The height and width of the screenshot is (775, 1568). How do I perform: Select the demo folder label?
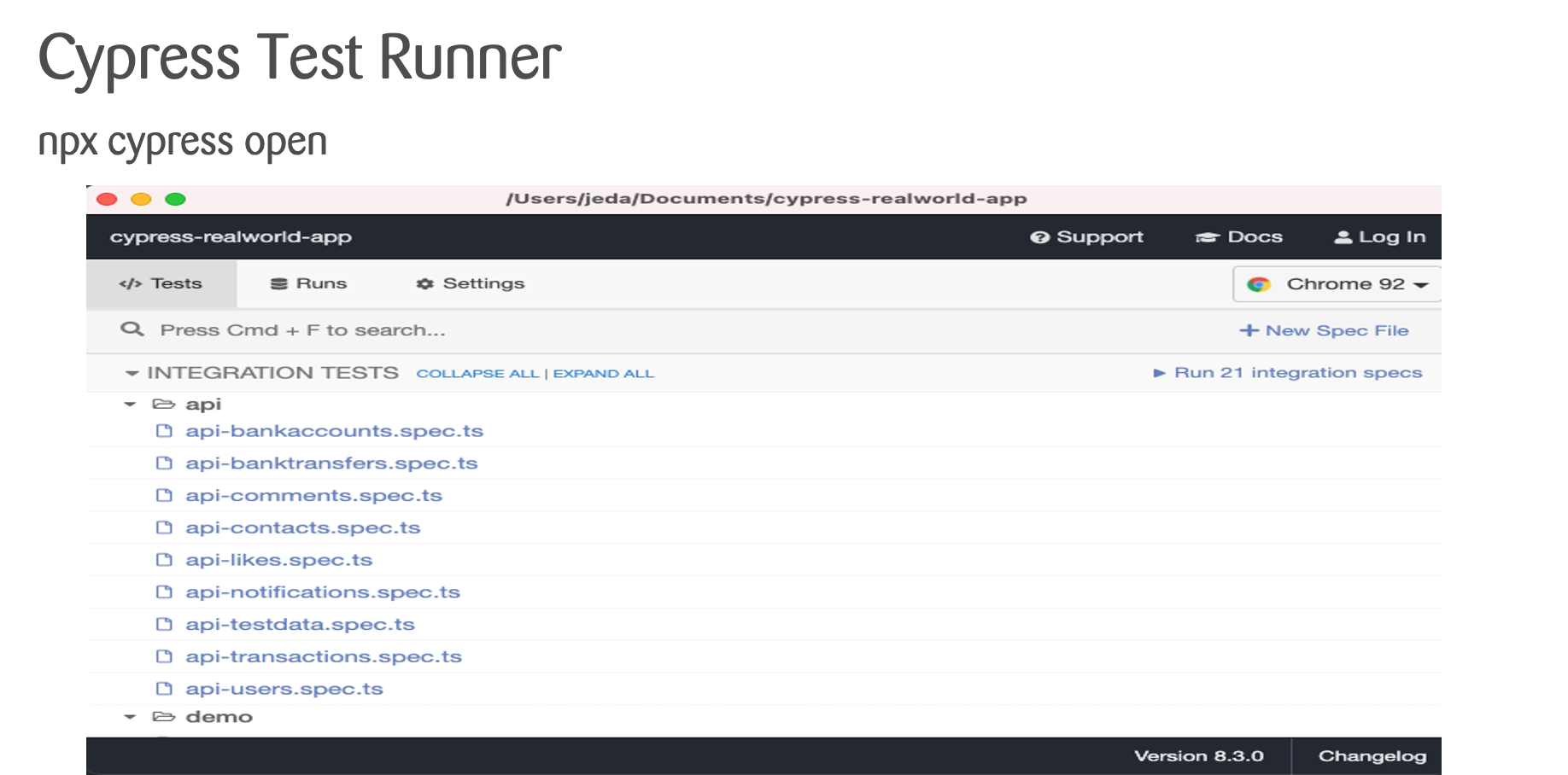click(219, 717)
